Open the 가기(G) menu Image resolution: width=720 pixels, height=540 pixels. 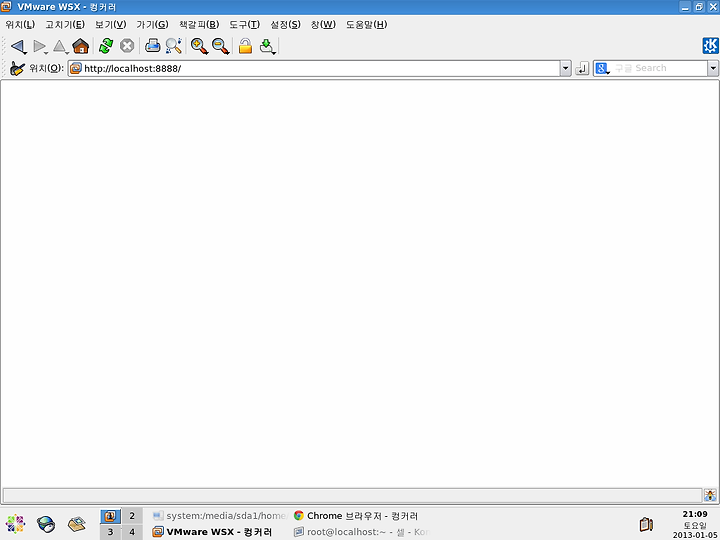(x=152, y=25)
